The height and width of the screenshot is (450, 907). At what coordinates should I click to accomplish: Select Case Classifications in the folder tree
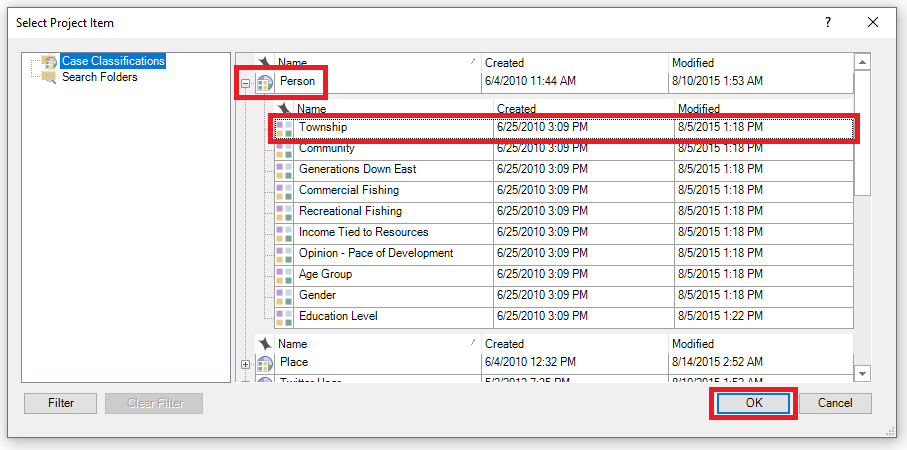tap(113, 61)
